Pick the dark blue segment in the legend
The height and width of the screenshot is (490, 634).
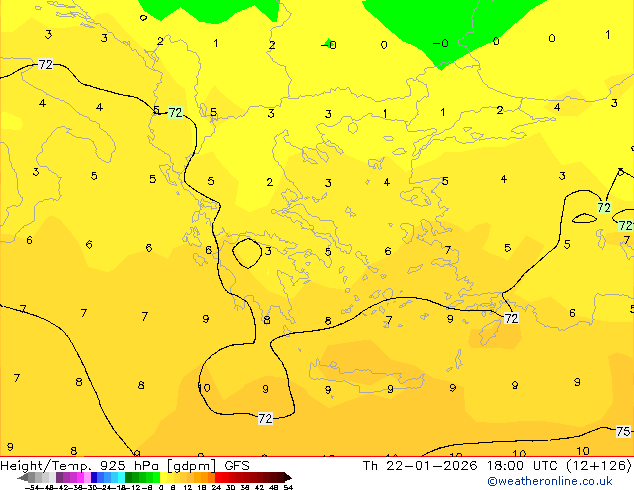[94, 477]
